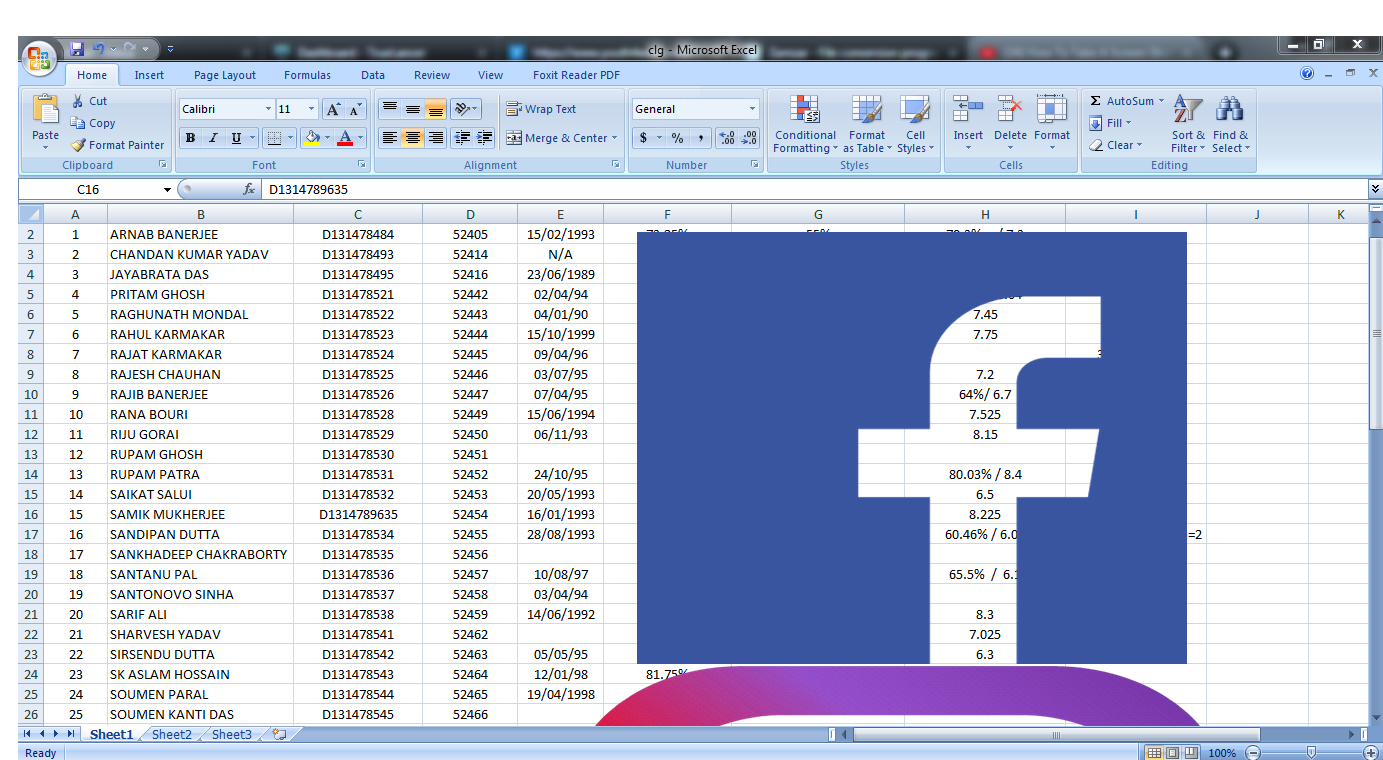Open Cell Styles gallery

(915, 124)
